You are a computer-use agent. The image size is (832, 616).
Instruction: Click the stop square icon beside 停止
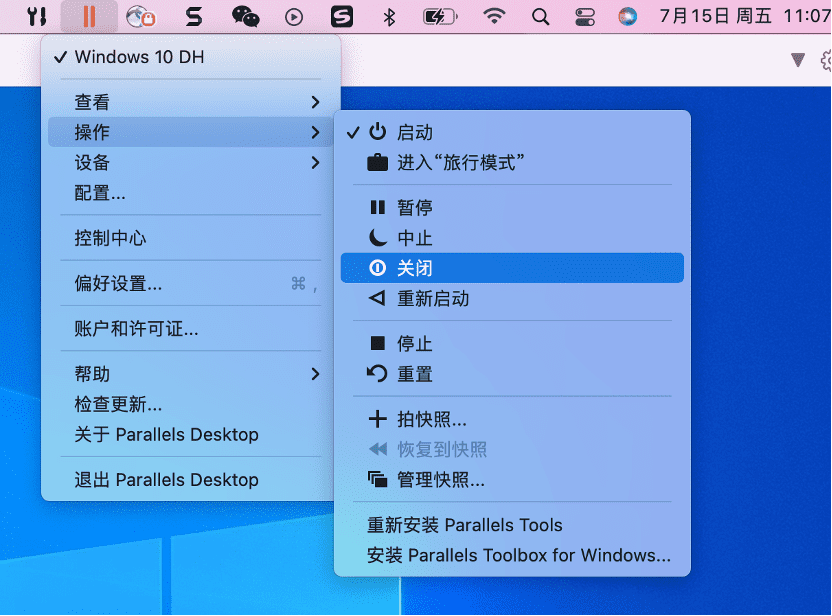click(x=377, y=344)
